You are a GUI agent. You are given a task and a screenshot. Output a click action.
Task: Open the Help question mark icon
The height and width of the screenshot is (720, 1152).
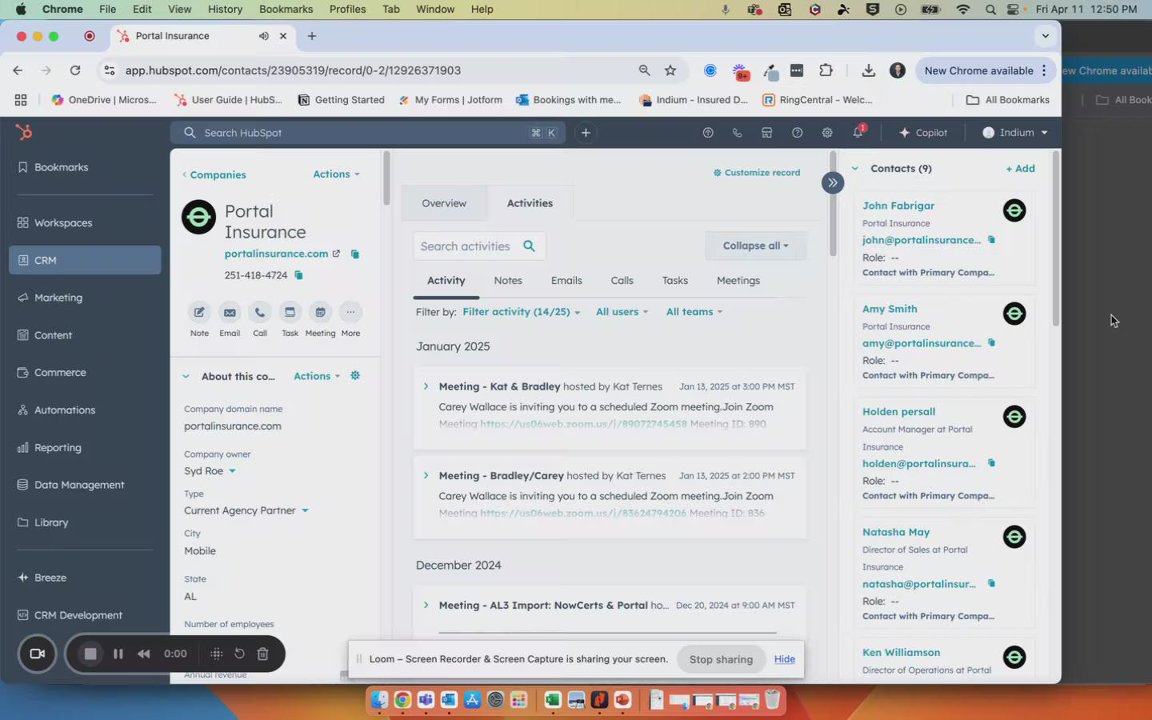(x=797, y=133)
